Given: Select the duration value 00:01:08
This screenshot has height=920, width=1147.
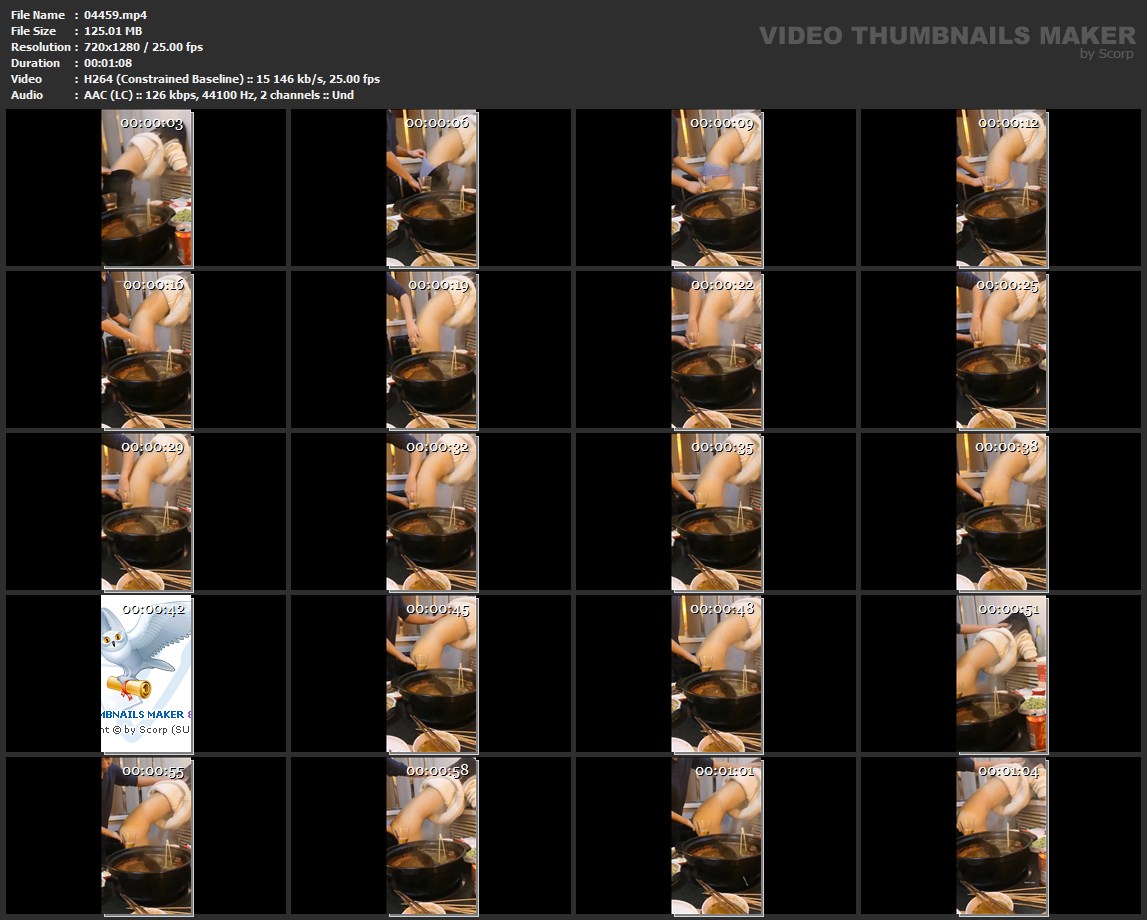Looking at the screenshot, I should 108,63.
